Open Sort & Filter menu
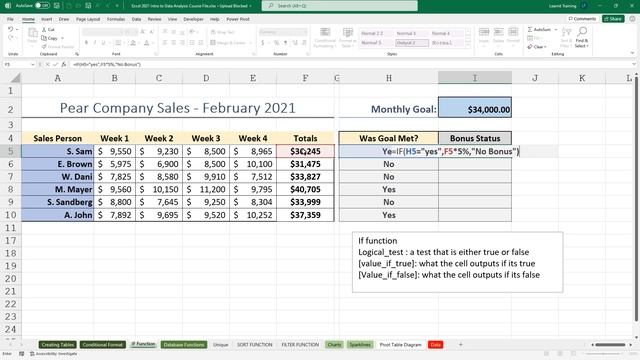The height and width of the screenshot is (360, 640). (x=567, y=38)
